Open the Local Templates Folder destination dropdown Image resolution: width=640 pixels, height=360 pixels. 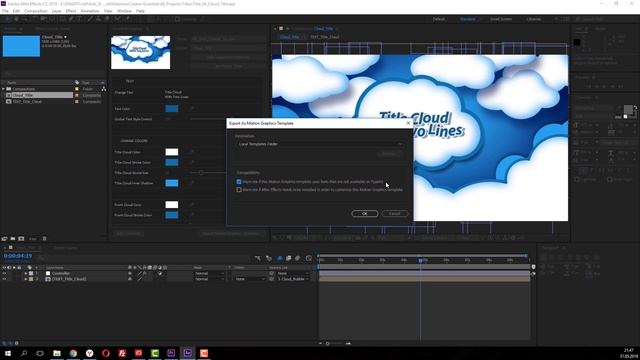320,144
